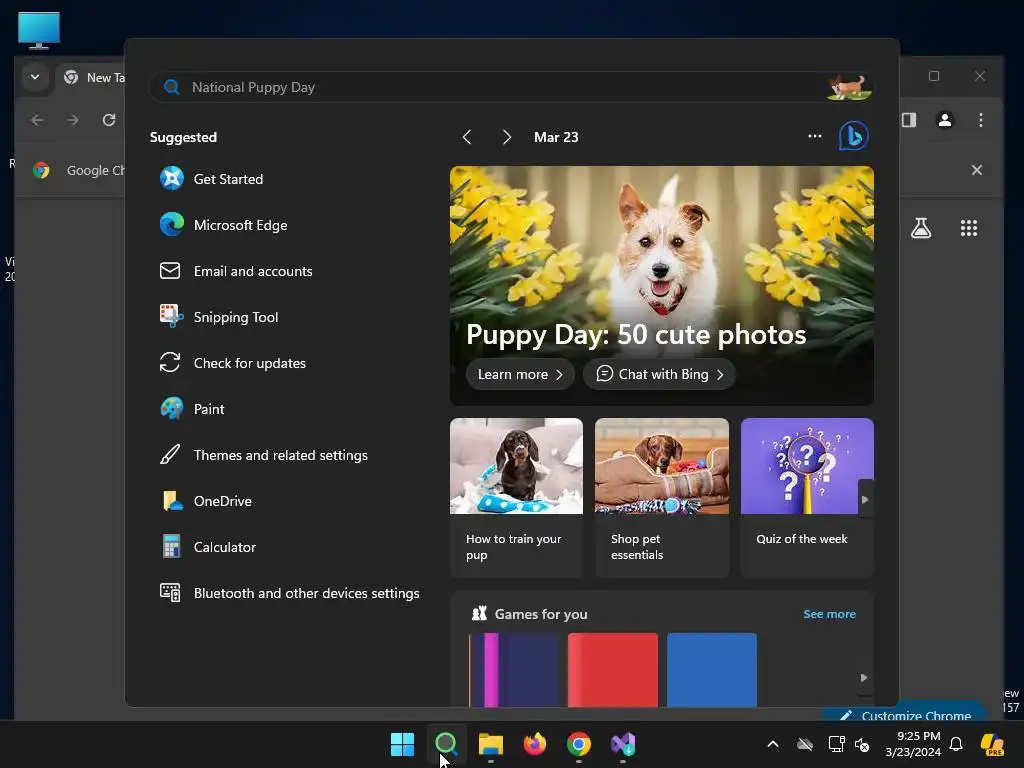Viewport: 1024px width, 768px height.
Task: Click the muted volume tray icon
Action: 862,744
